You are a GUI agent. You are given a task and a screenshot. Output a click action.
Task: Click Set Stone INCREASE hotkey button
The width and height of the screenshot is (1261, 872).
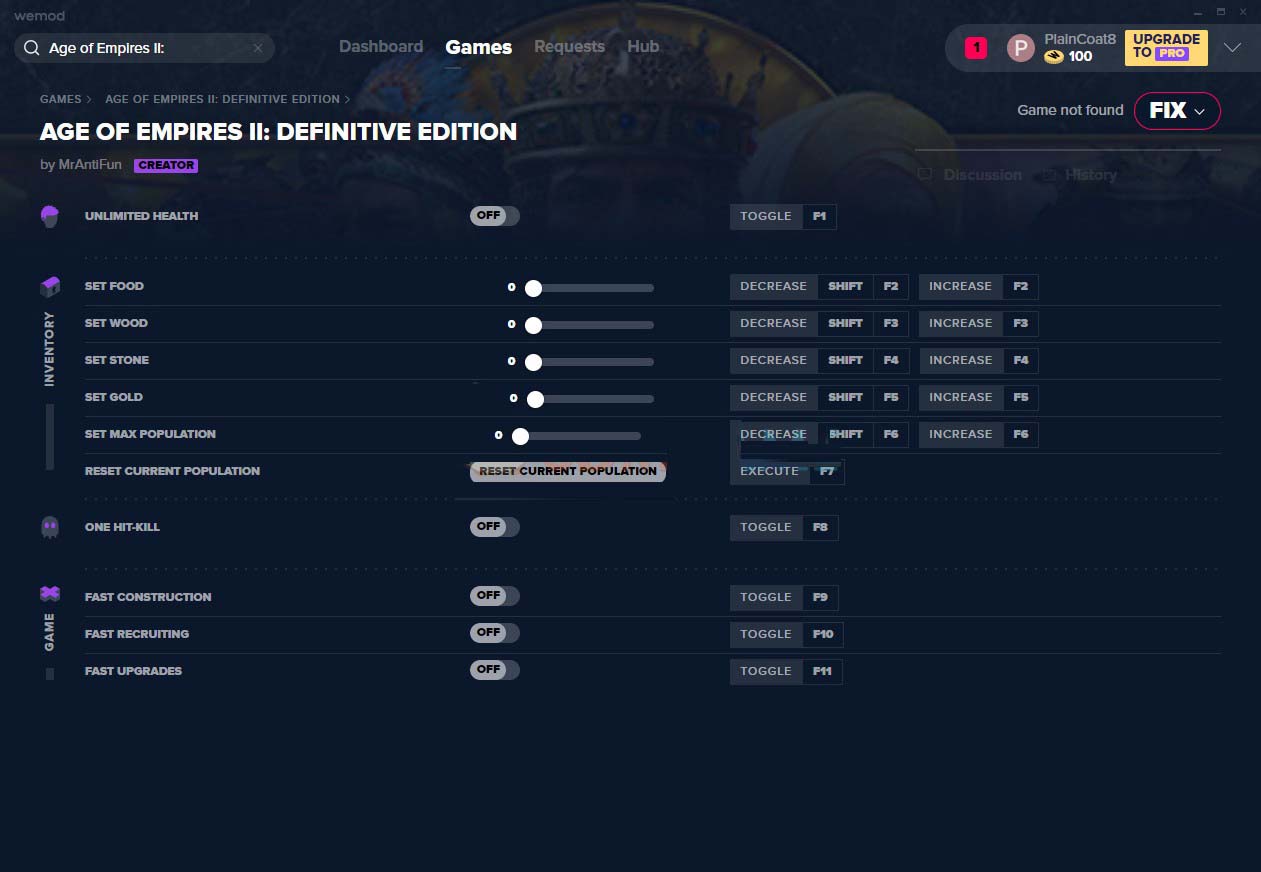979,360
